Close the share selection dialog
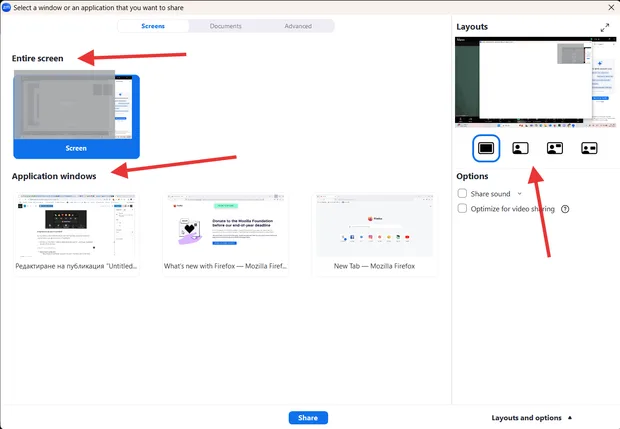 point(611,7)
